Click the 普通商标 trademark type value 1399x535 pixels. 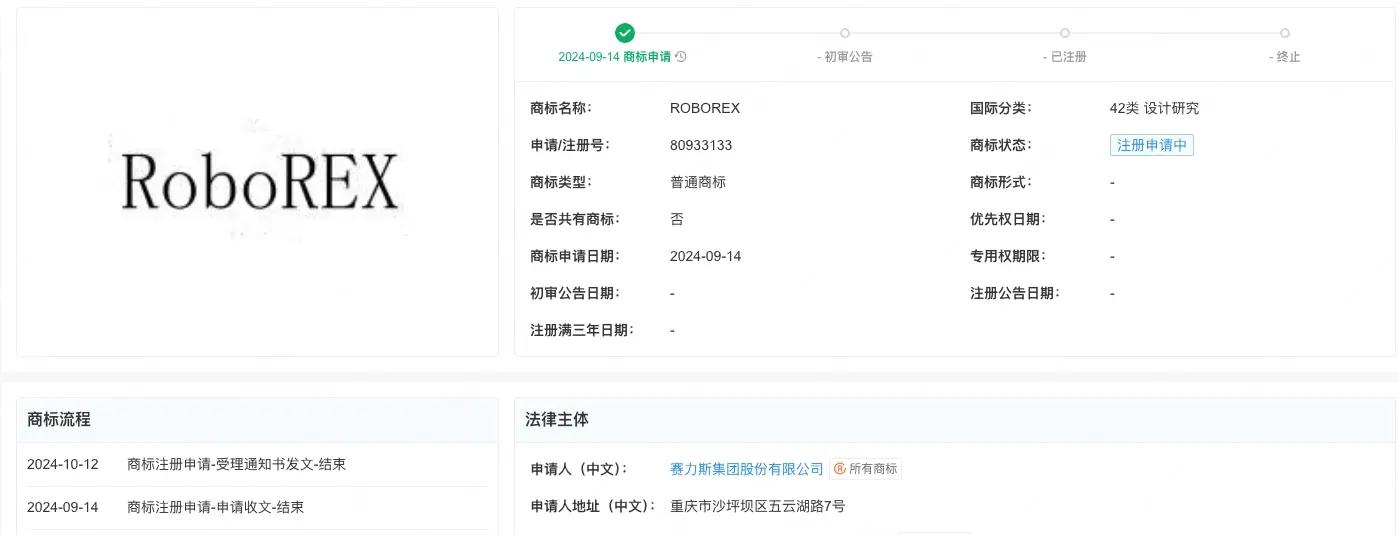[698, 182]
